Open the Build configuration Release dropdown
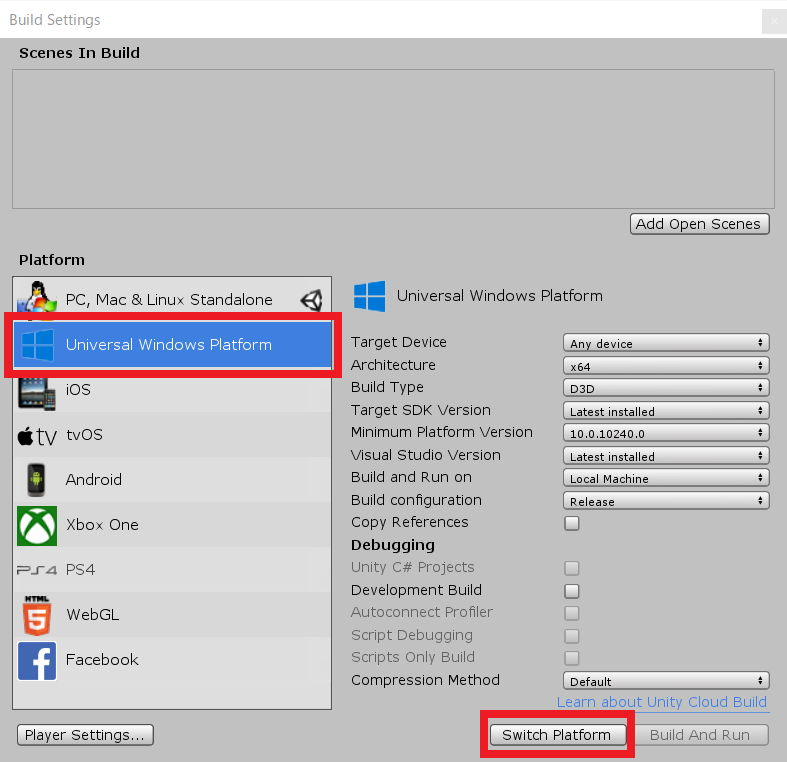 (x=666, y=500)
